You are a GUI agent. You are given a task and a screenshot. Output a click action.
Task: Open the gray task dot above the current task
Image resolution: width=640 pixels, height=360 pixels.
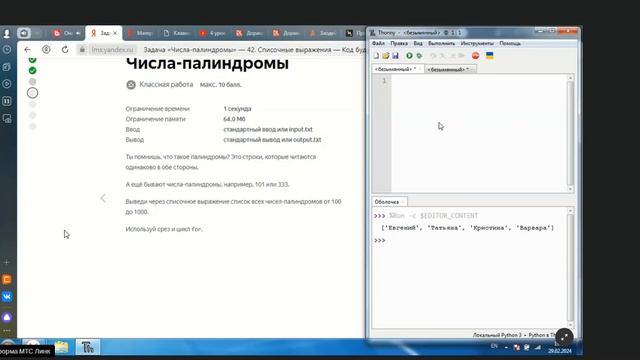point(33,82)
